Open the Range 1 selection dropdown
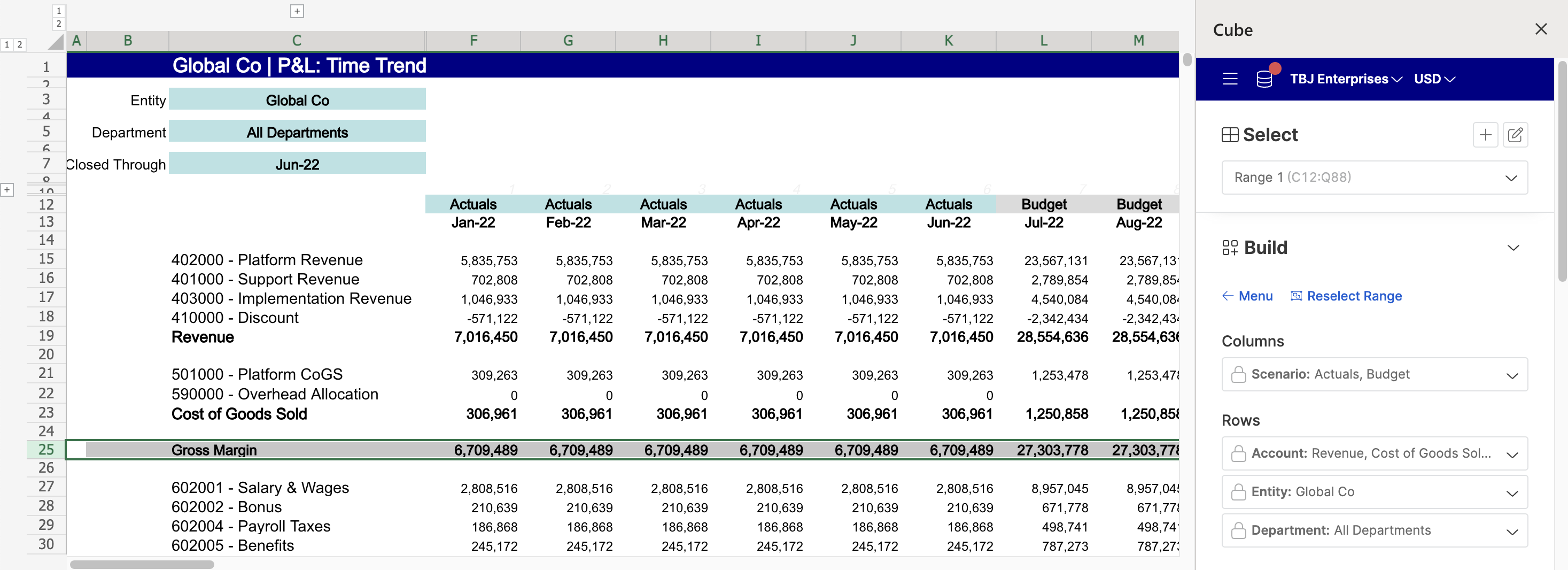The height and width of the screenshot is (570, 1568). (x=1374, y=177)
